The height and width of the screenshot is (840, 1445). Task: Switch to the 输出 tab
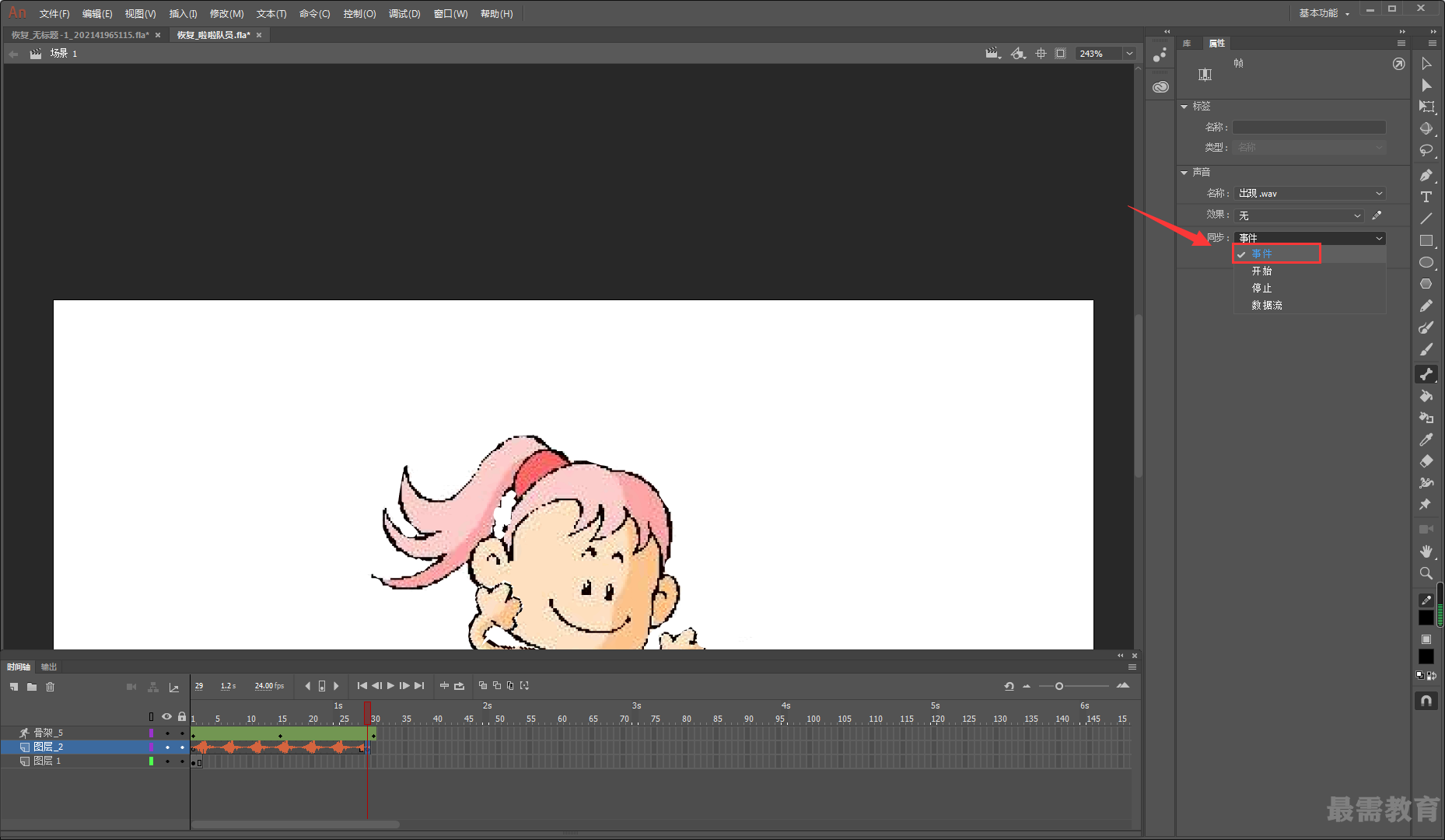coord(49,667)
